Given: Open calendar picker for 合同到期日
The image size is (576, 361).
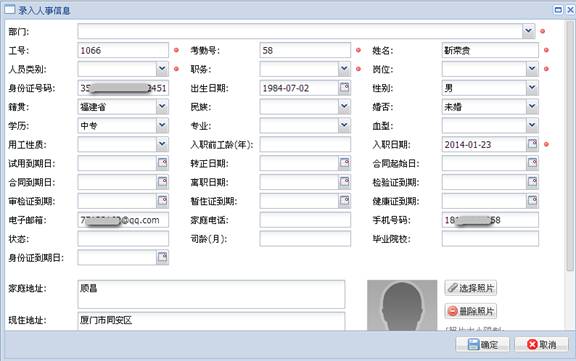Looking at the screenshot, I should point(162,182).
